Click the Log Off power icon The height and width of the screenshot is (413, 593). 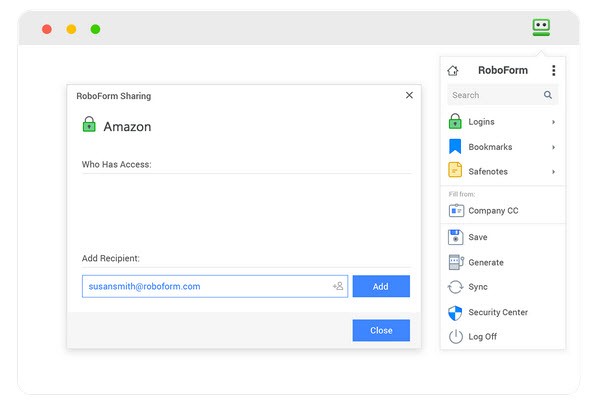click(456, 337)
